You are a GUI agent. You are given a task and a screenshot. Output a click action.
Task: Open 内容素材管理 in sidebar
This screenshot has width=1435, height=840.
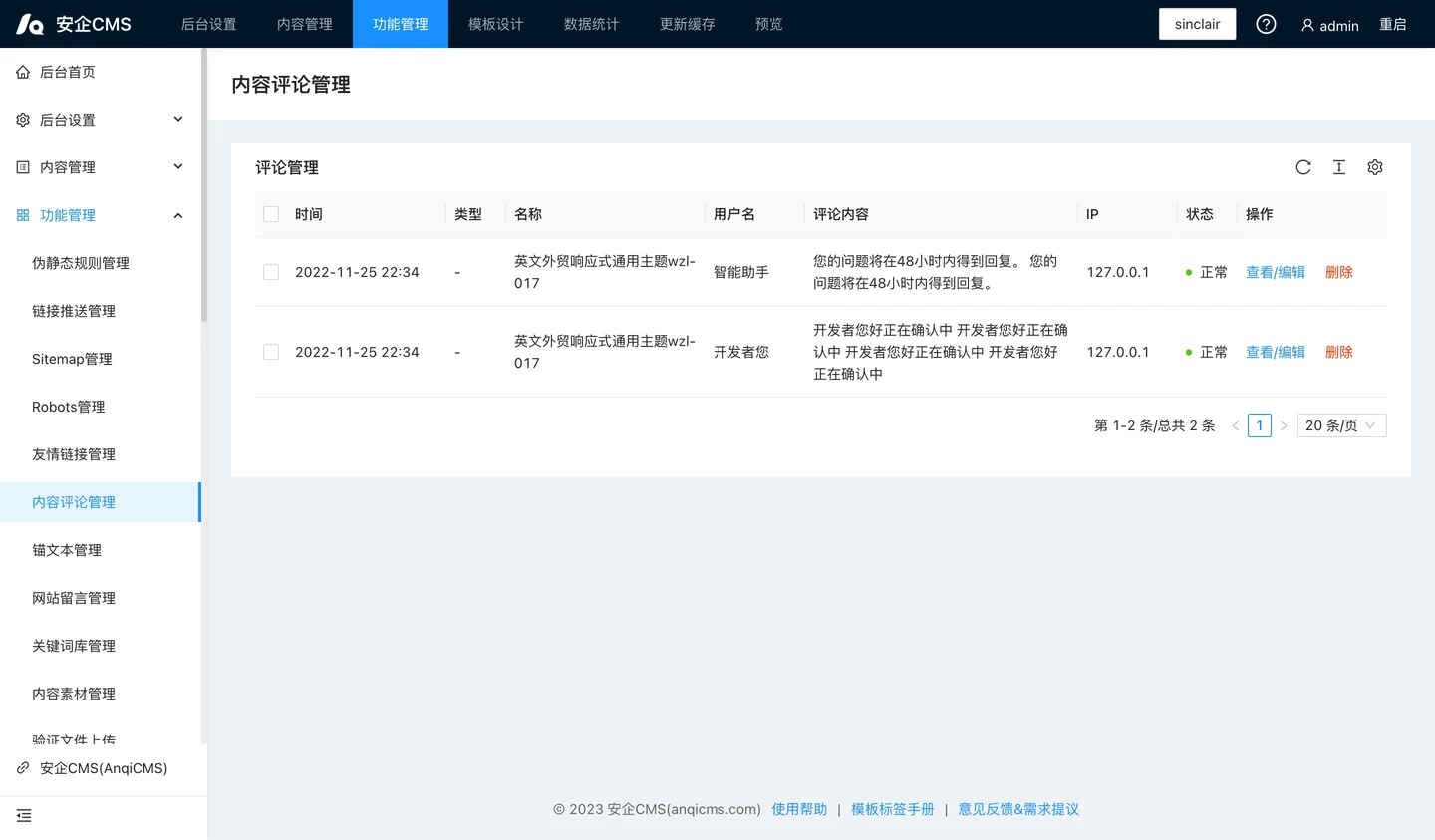[100, 694]
